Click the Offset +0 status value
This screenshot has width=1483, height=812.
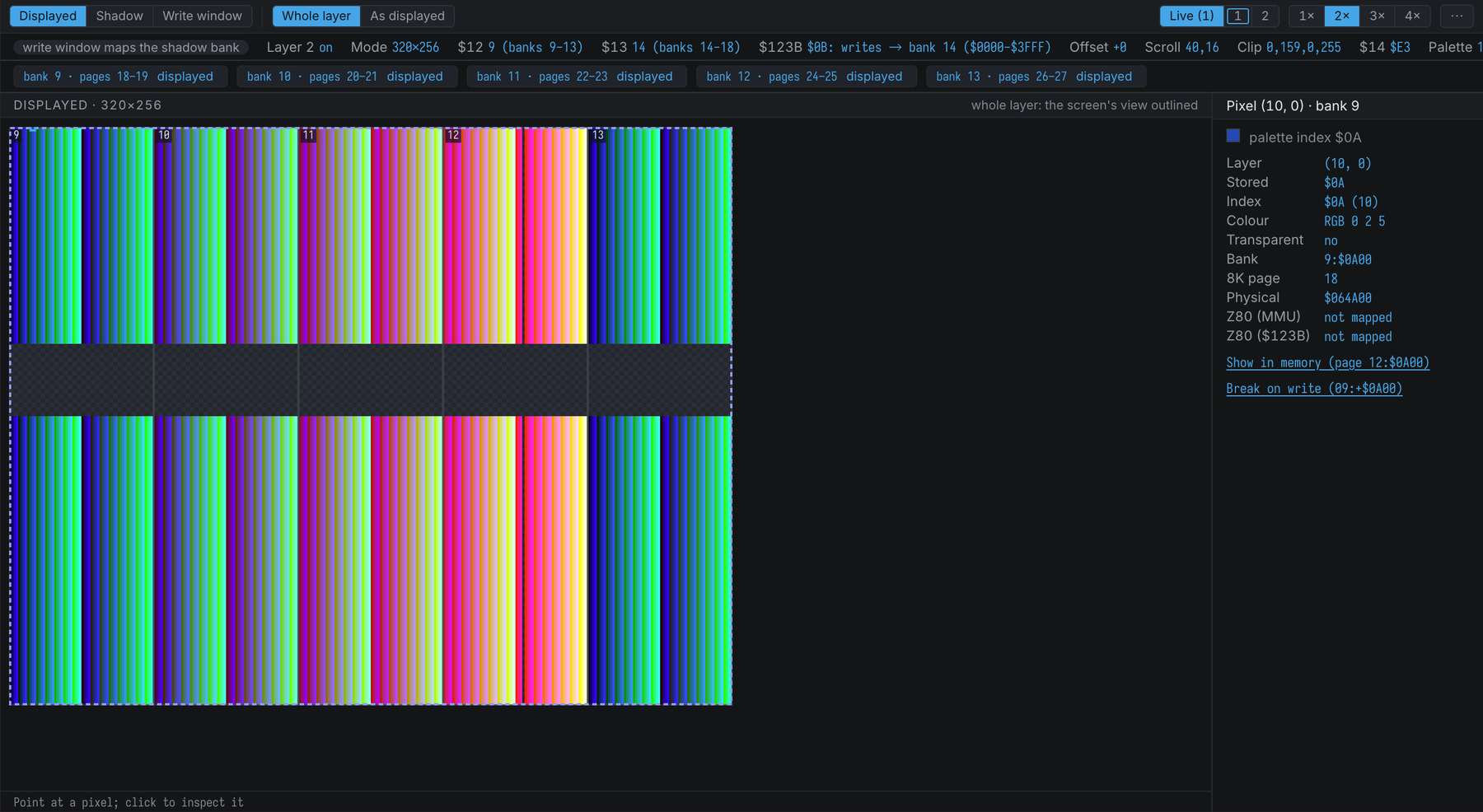(x=1098, y=48)
